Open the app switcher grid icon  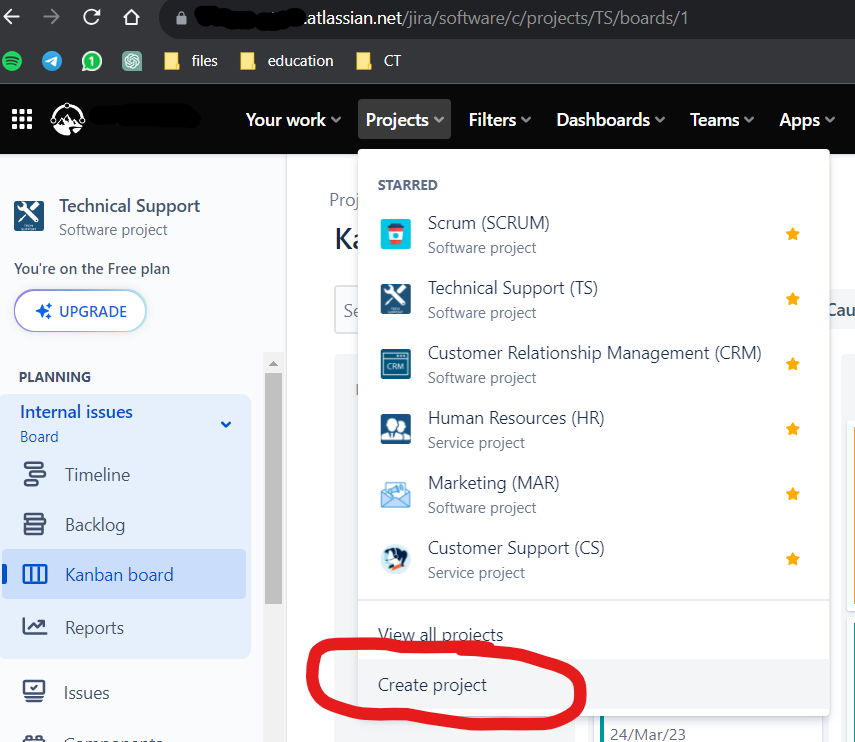(x=22, y=119)
